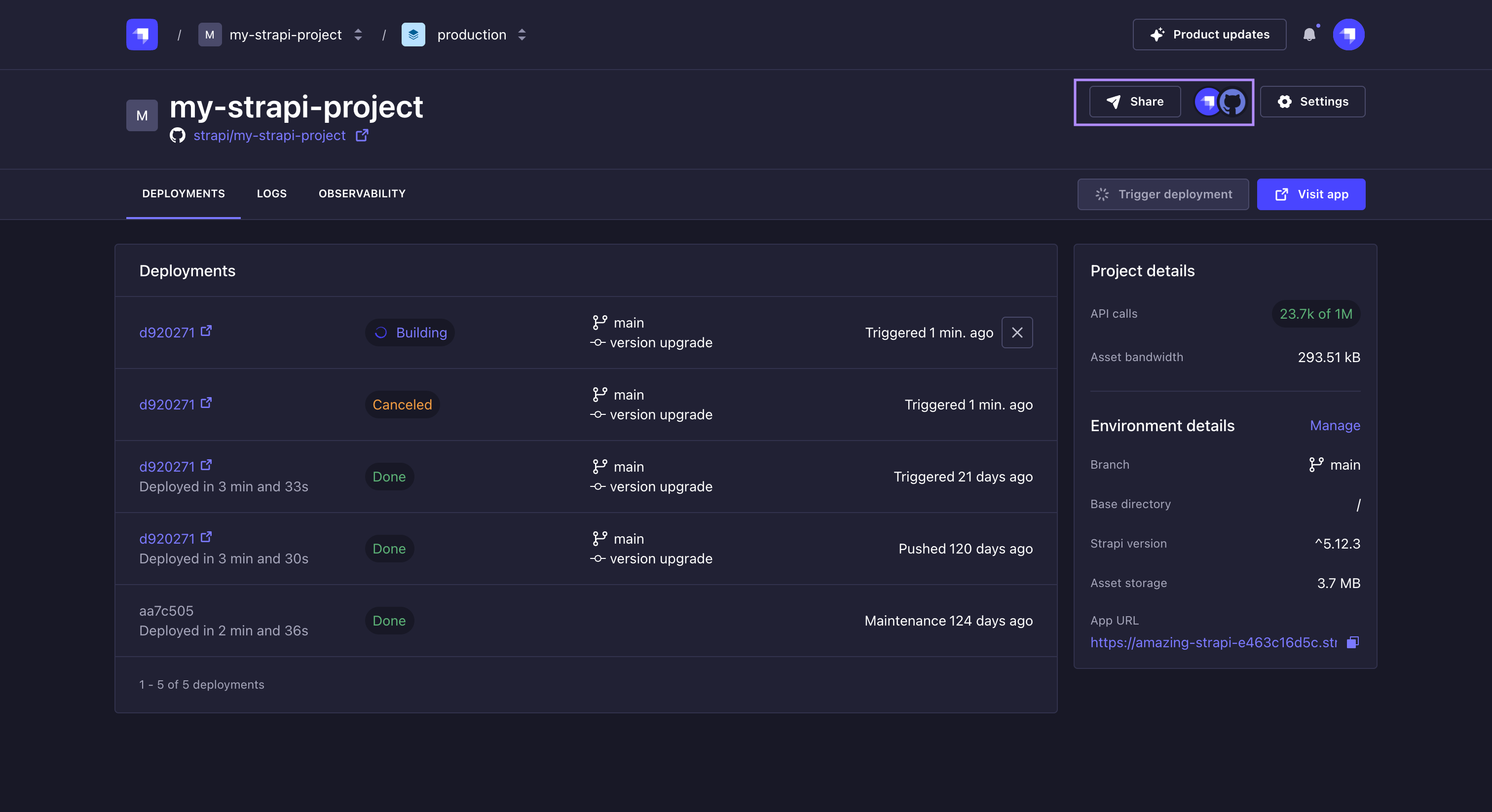The height and width of the screenshot is (812, 1492).
Task: Expand the production environment switcher
Action: coord(522,35)
